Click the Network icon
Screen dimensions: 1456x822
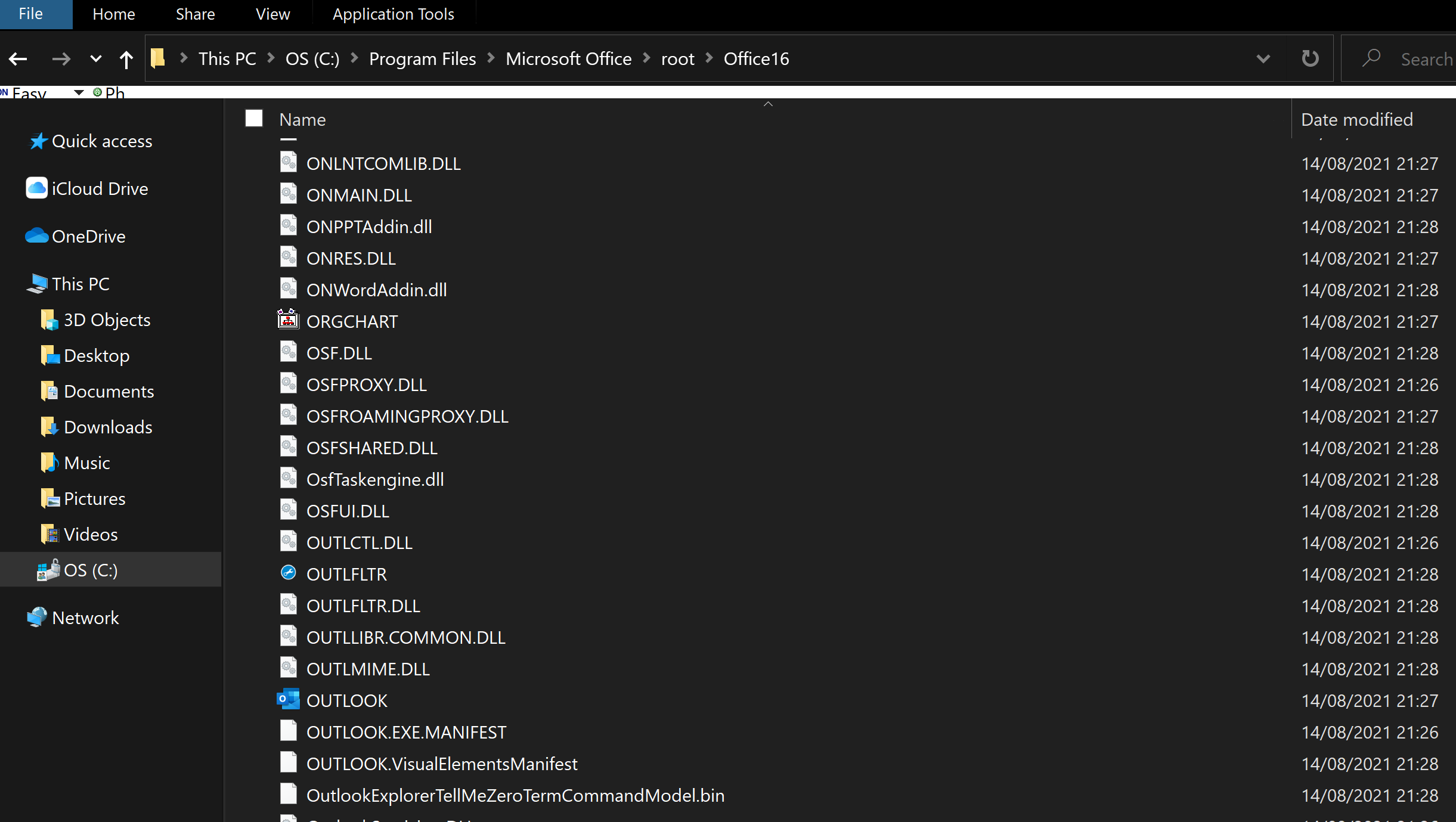[37, 618]
